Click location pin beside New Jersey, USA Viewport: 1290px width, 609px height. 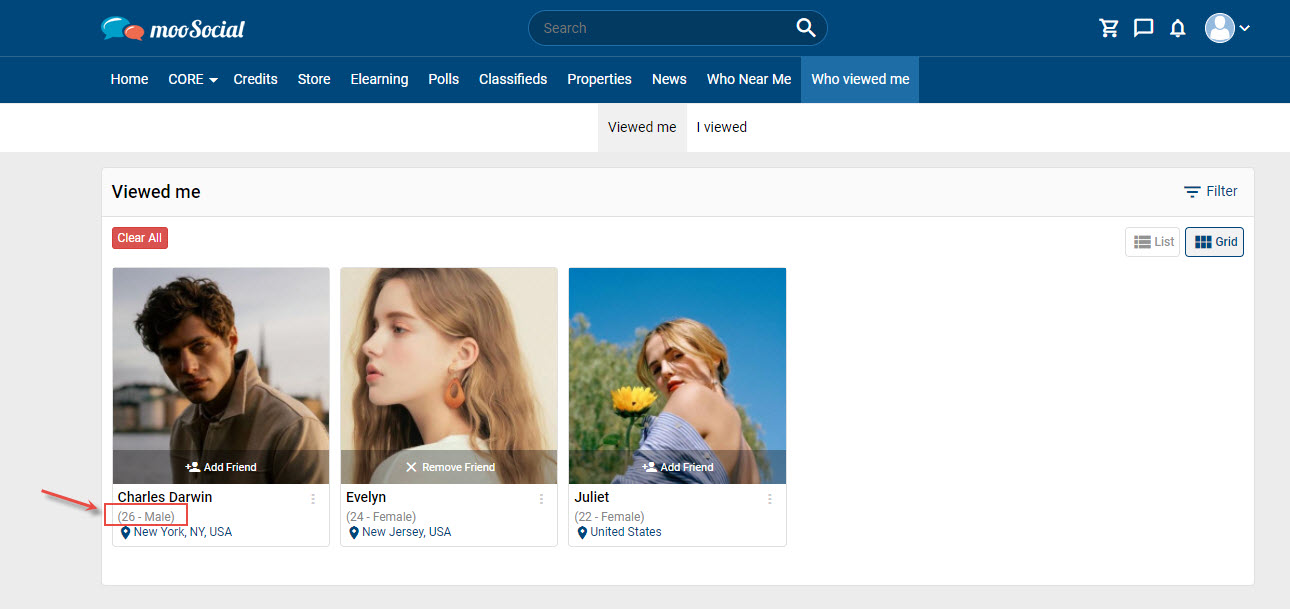[x=353, y=533]
